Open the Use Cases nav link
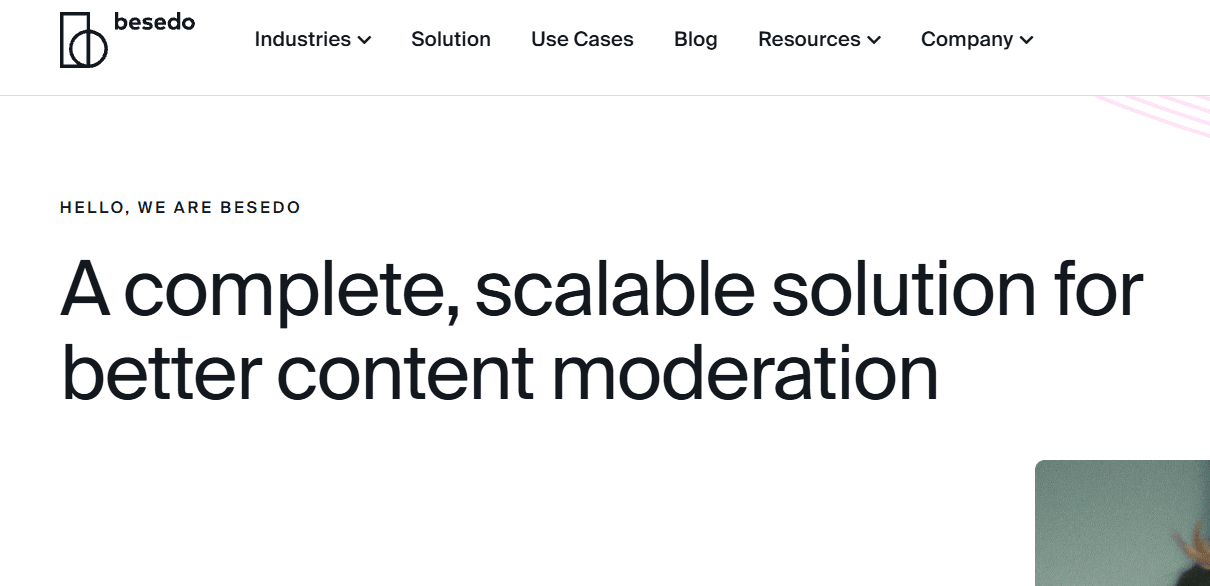The width and height of the screenshot is (1210, 586). pyautogui.click(x=582, y=39)
